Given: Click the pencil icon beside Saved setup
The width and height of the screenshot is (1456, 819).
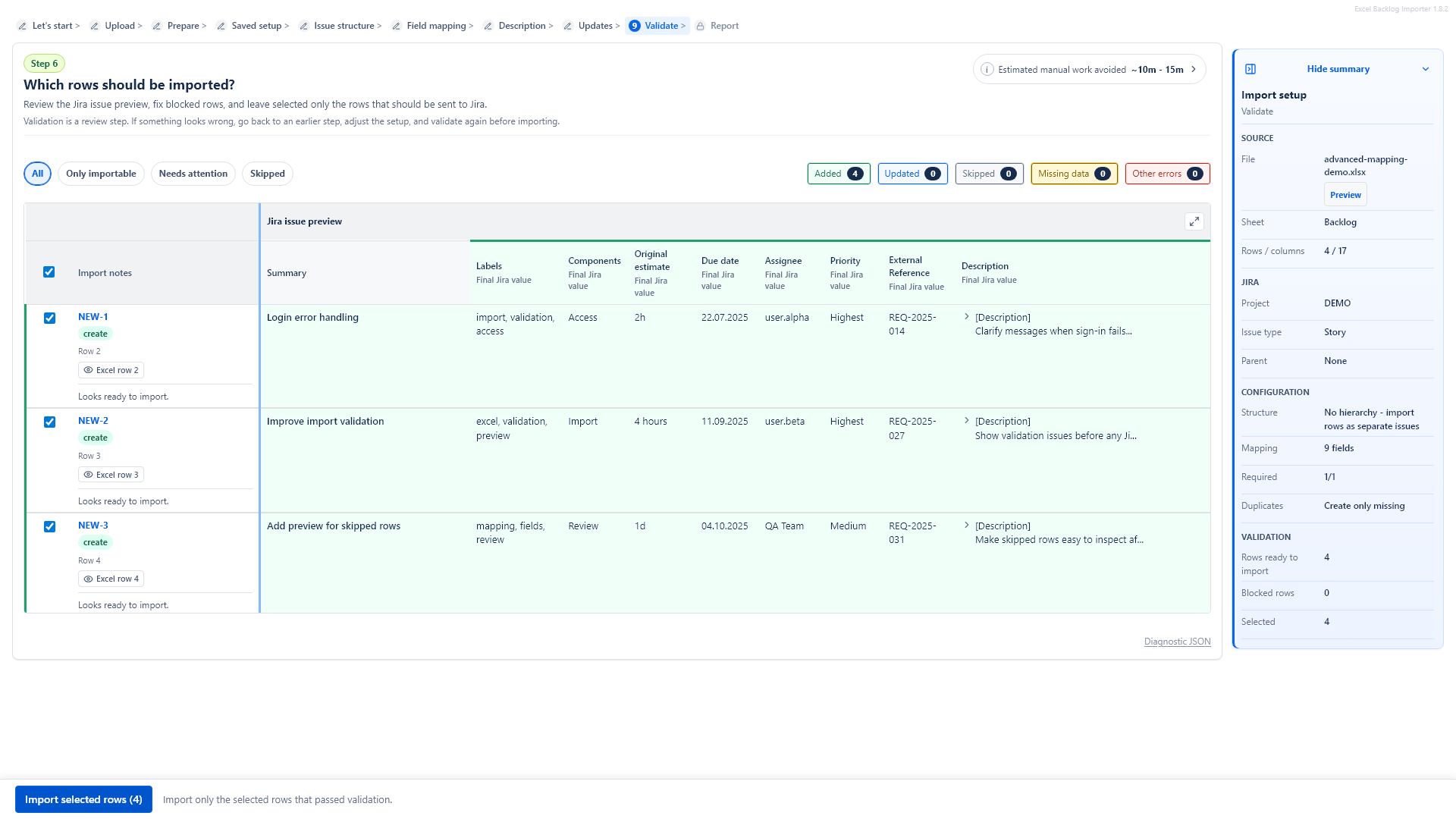Looking at the screenshot, I should [221, 26].
